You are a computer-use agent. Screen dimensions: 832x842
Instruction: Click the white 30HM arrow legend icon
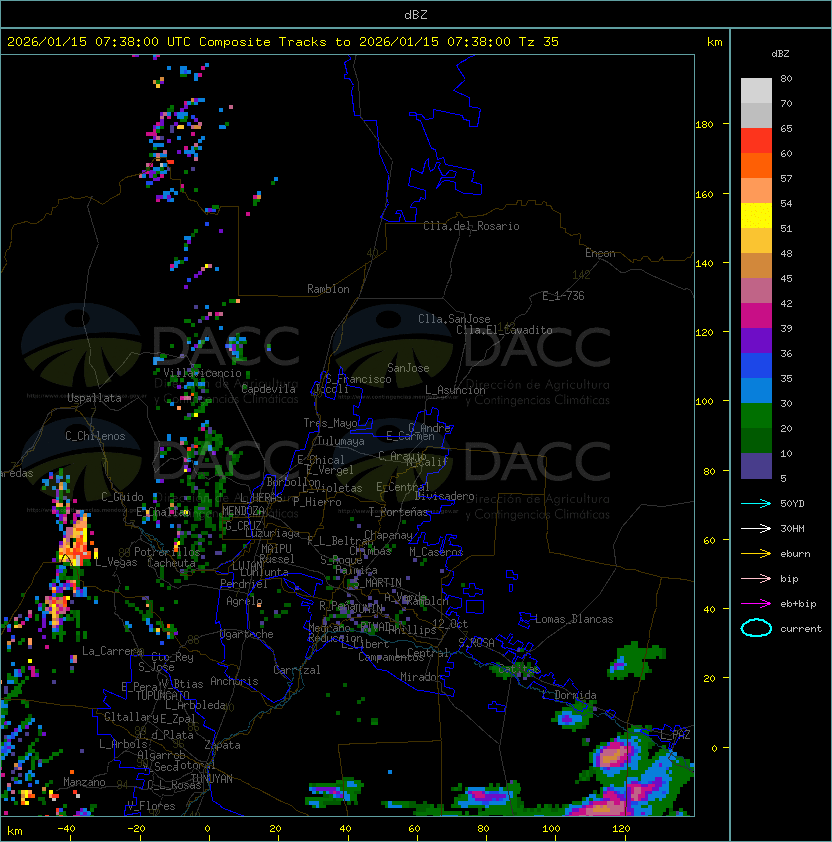[756, 529]
